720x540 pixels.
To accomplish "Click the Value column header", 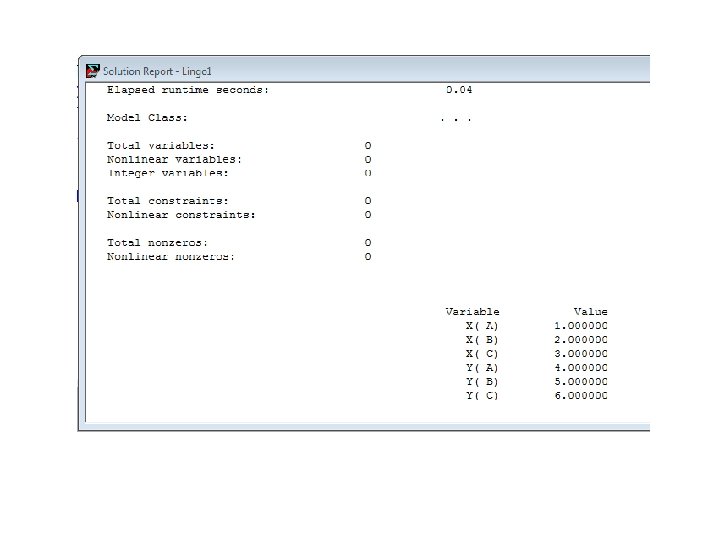I will (591, 312).
